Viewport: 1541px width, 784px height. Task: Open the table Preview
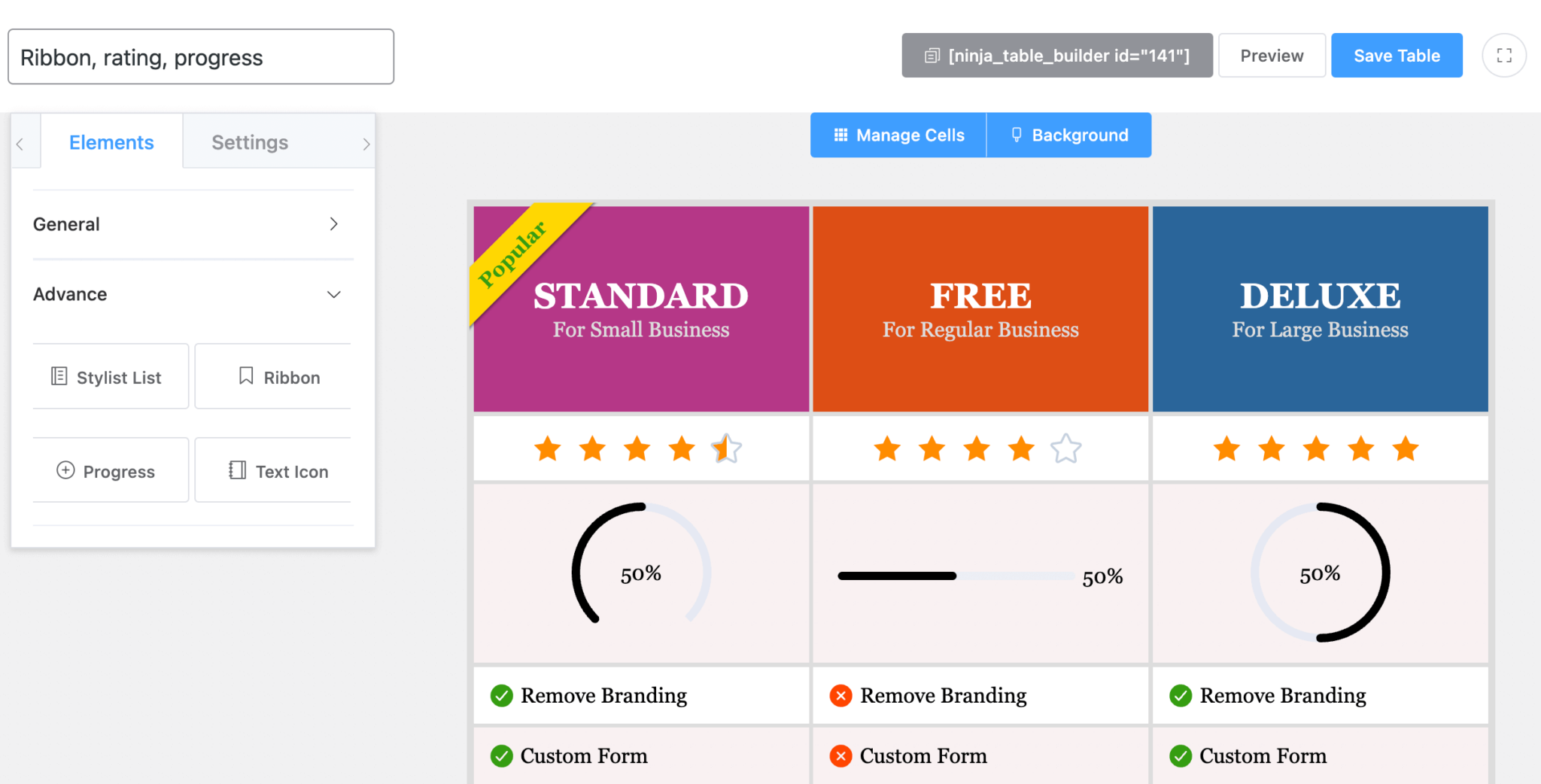coord(1272,56)
